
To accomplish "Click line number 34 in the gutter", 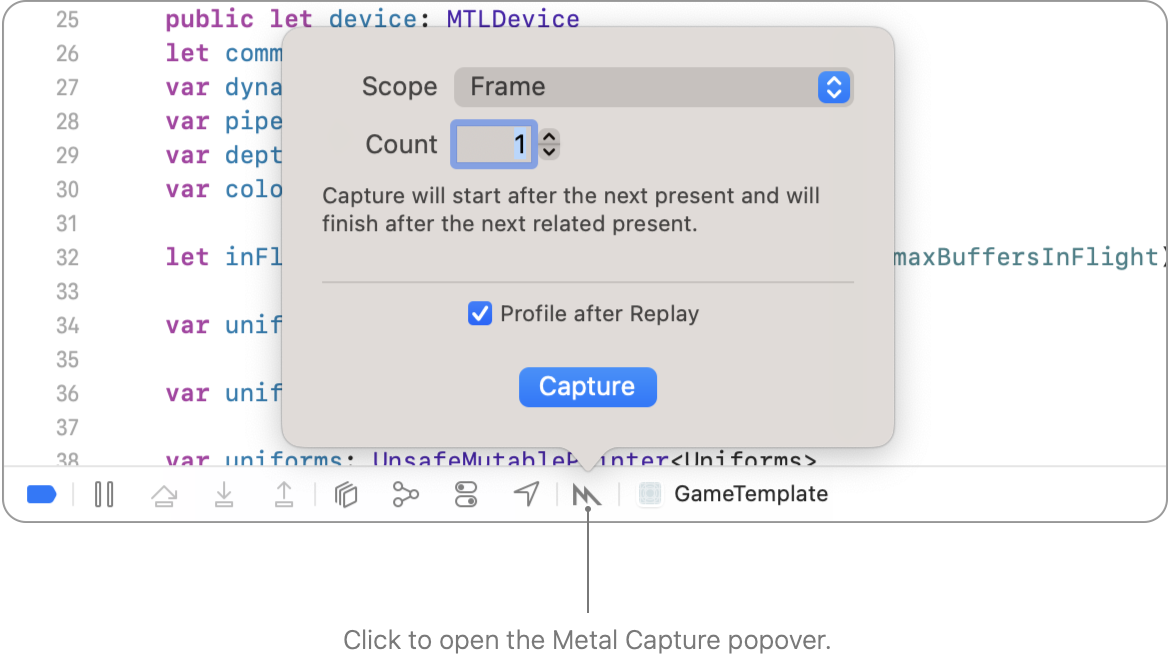I will (x=67, y=326).
